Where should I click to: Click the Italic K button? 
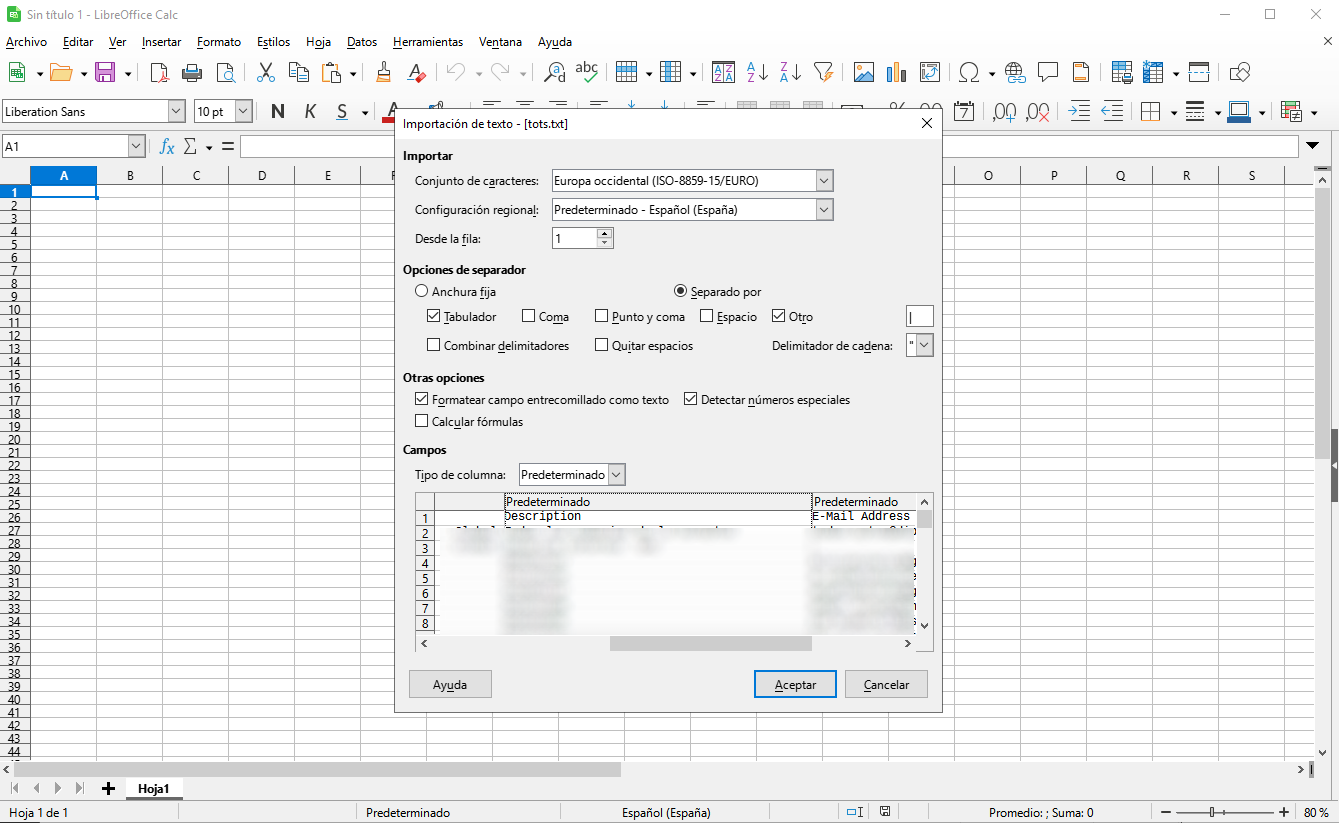(x=310, y=111)
